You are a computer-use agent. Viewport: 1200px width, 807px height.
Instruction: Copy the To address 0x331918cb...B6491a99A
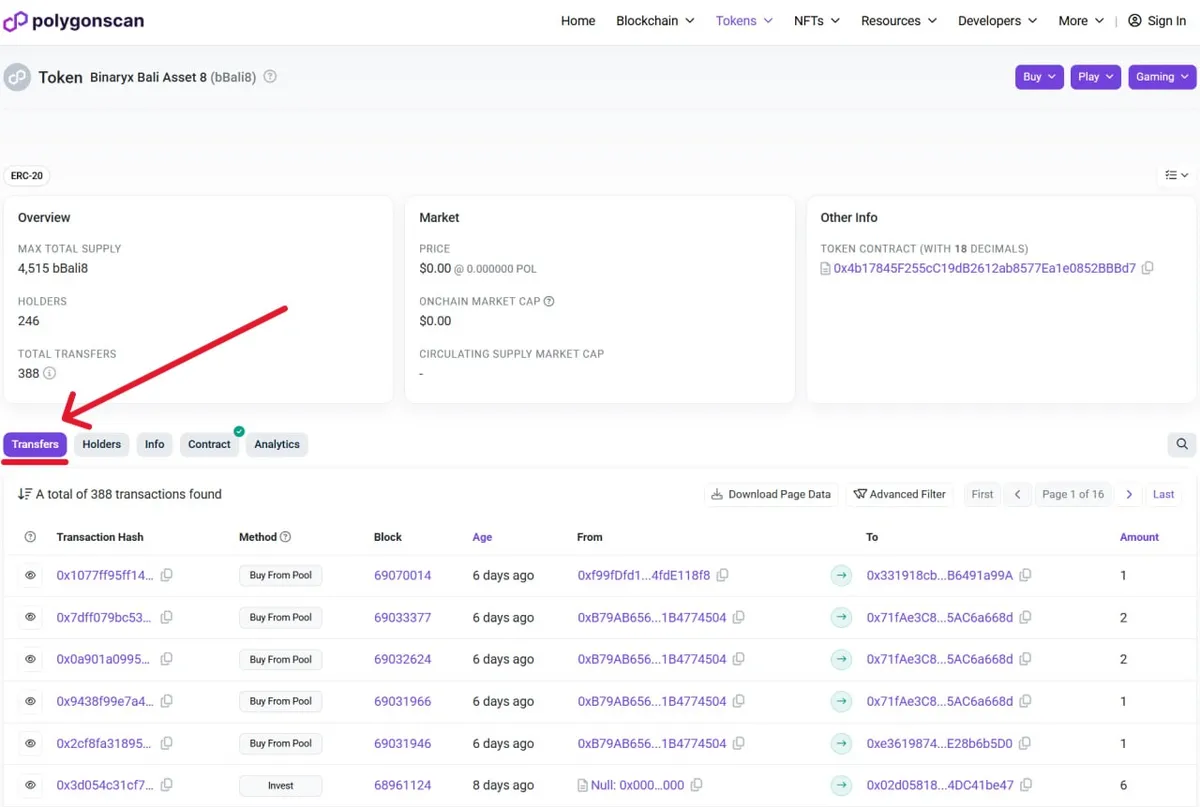(x=1025, y=576)
